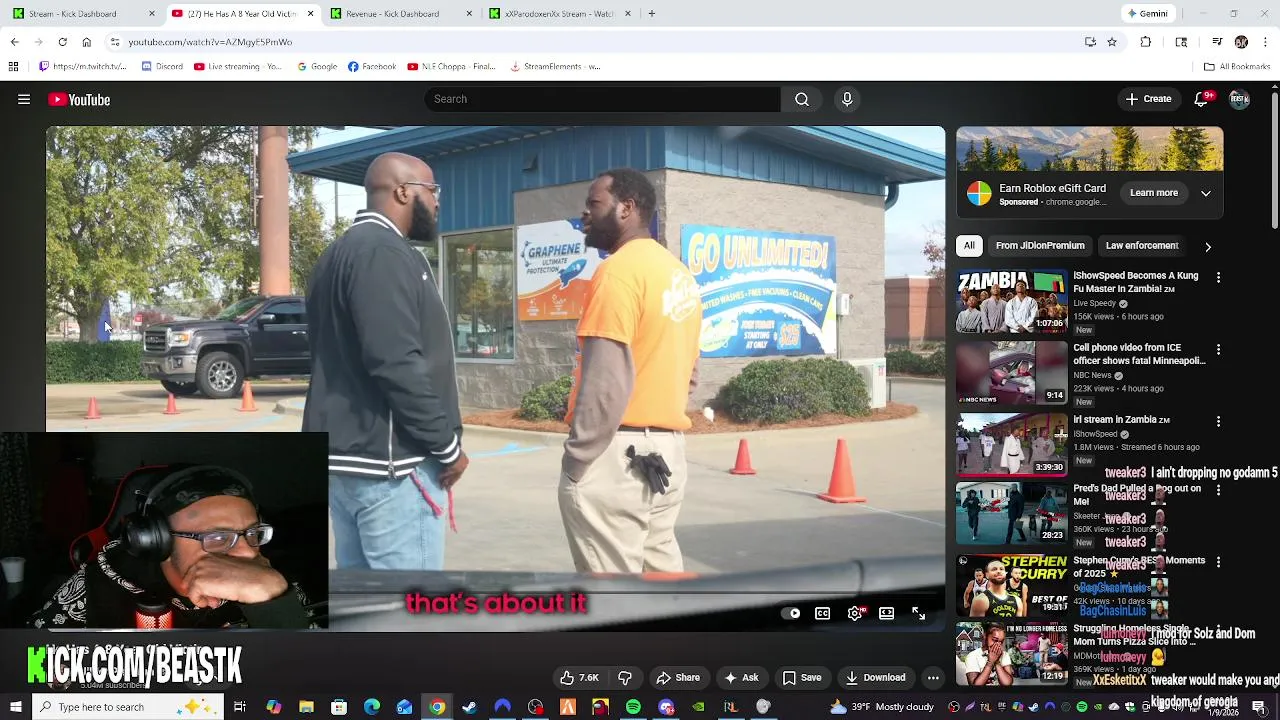Switch to xXParodoxenXx Stream tab

coord(560,14)
